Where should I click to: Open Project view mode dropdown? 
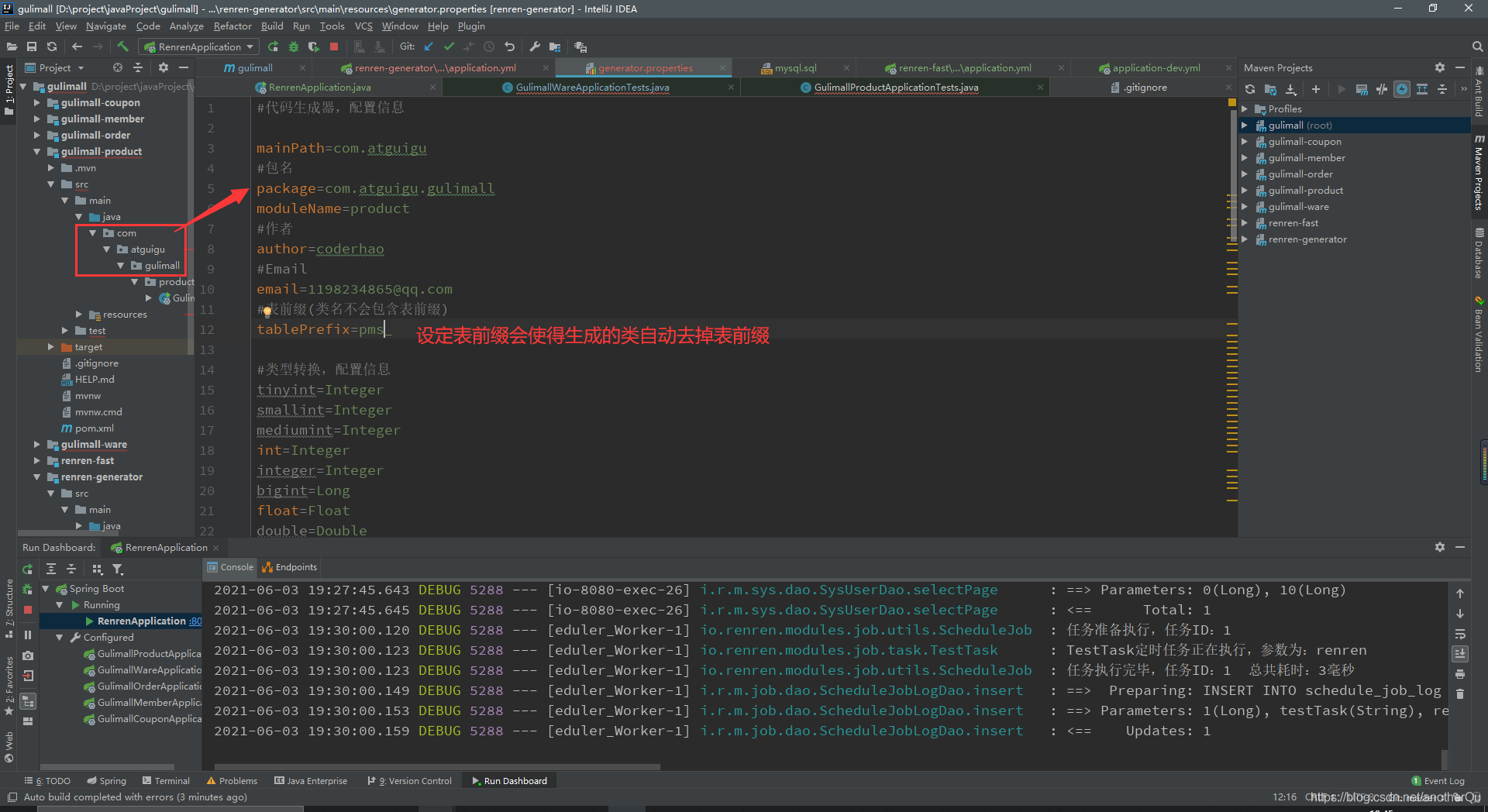point(55,67)
